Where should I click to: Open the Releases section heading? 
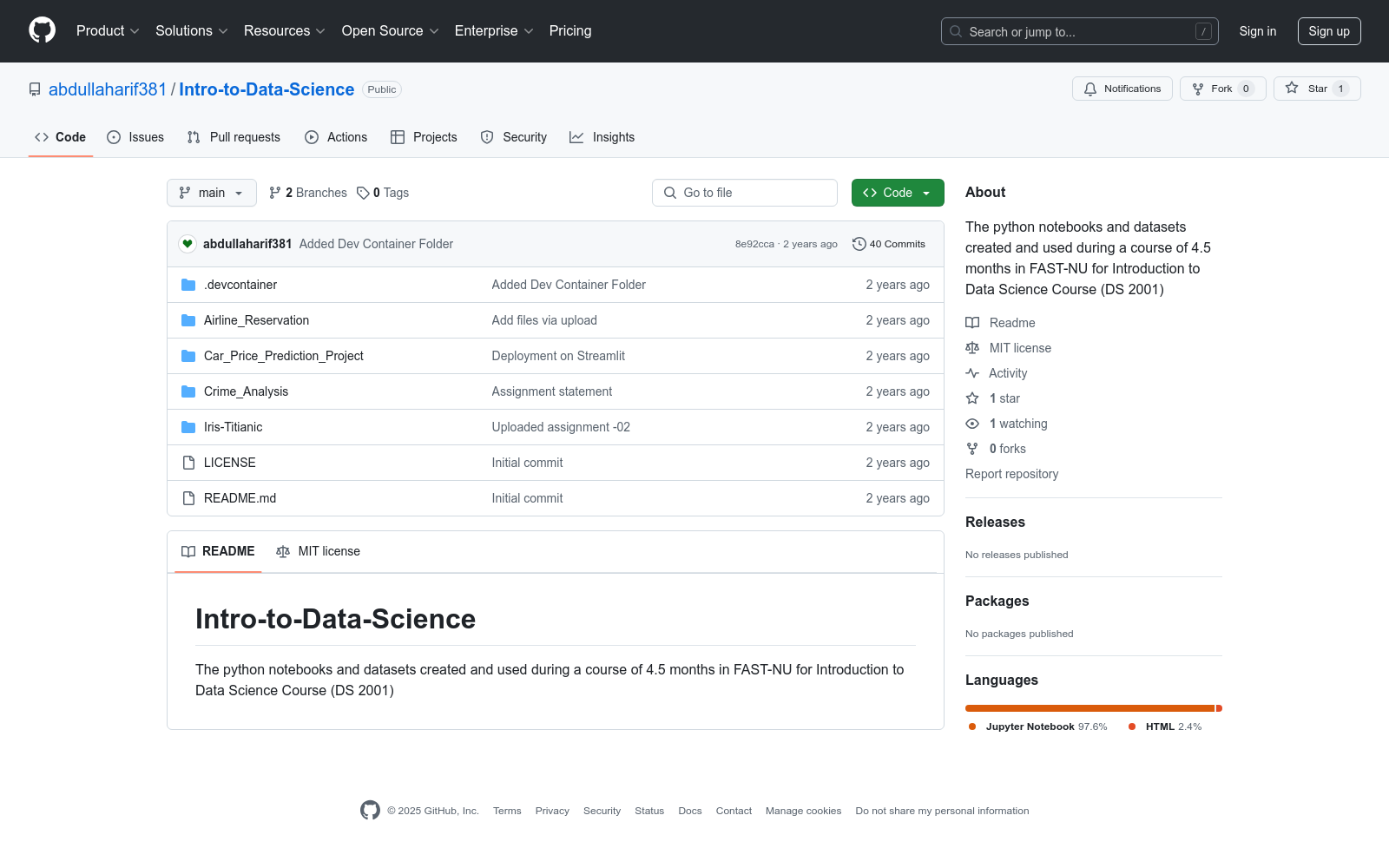pyautogui.click(x=995, y=522)
